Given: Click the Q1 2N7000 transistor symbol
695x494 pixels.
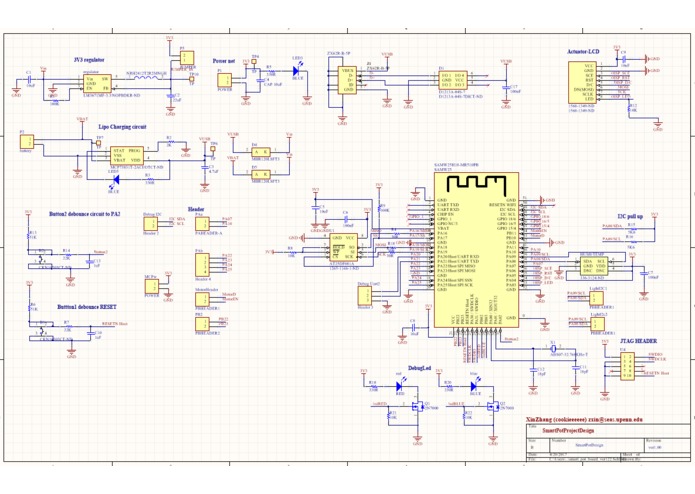Looking at the screenshot, I should 417,405.
